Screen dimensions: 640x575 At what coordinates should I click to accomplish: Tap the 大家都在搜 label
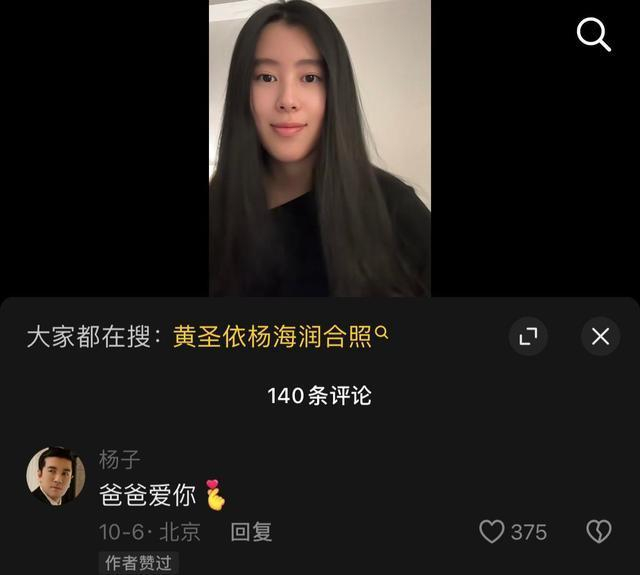coord(94,337)
